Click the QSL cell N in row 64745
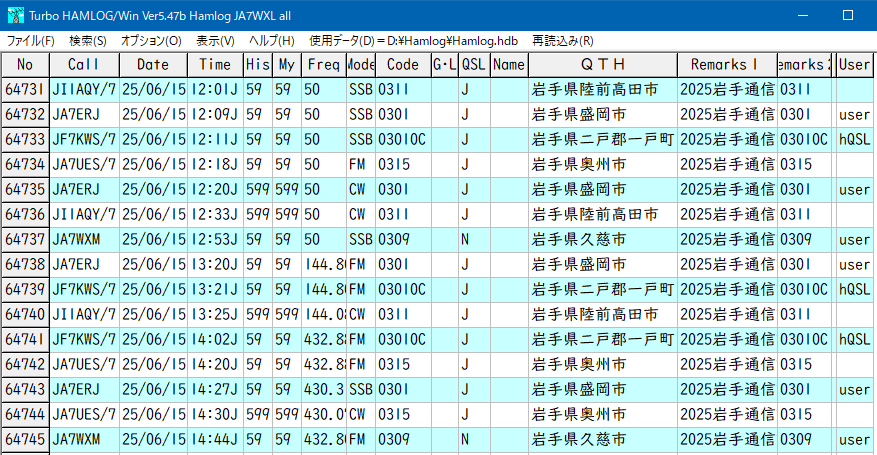This screenshot has width=877, height=455. [x=465, y=440]
